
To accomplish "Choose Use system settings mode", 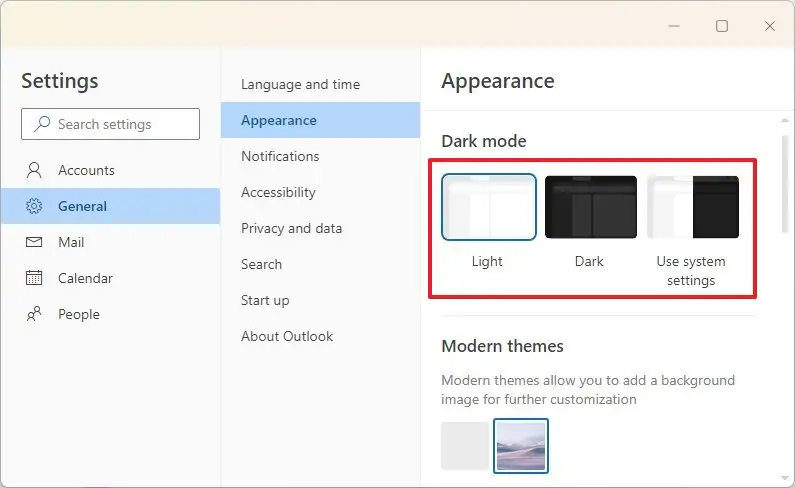I will click(692, 208).
